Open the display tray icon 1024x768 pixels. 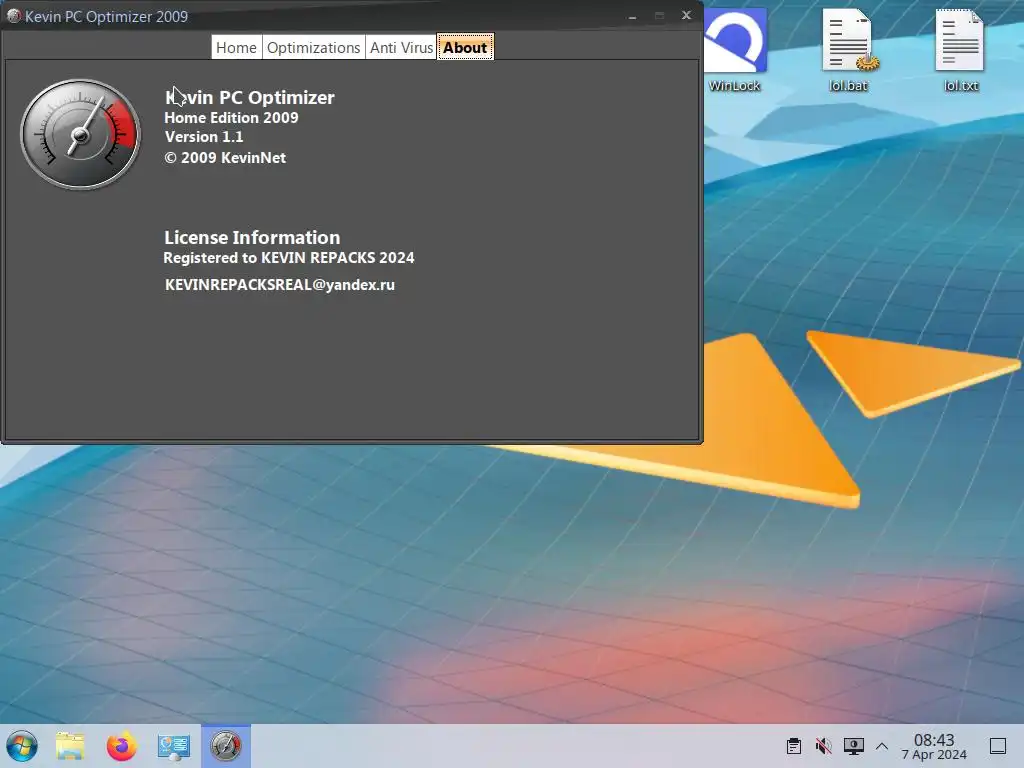pos(854,746)
